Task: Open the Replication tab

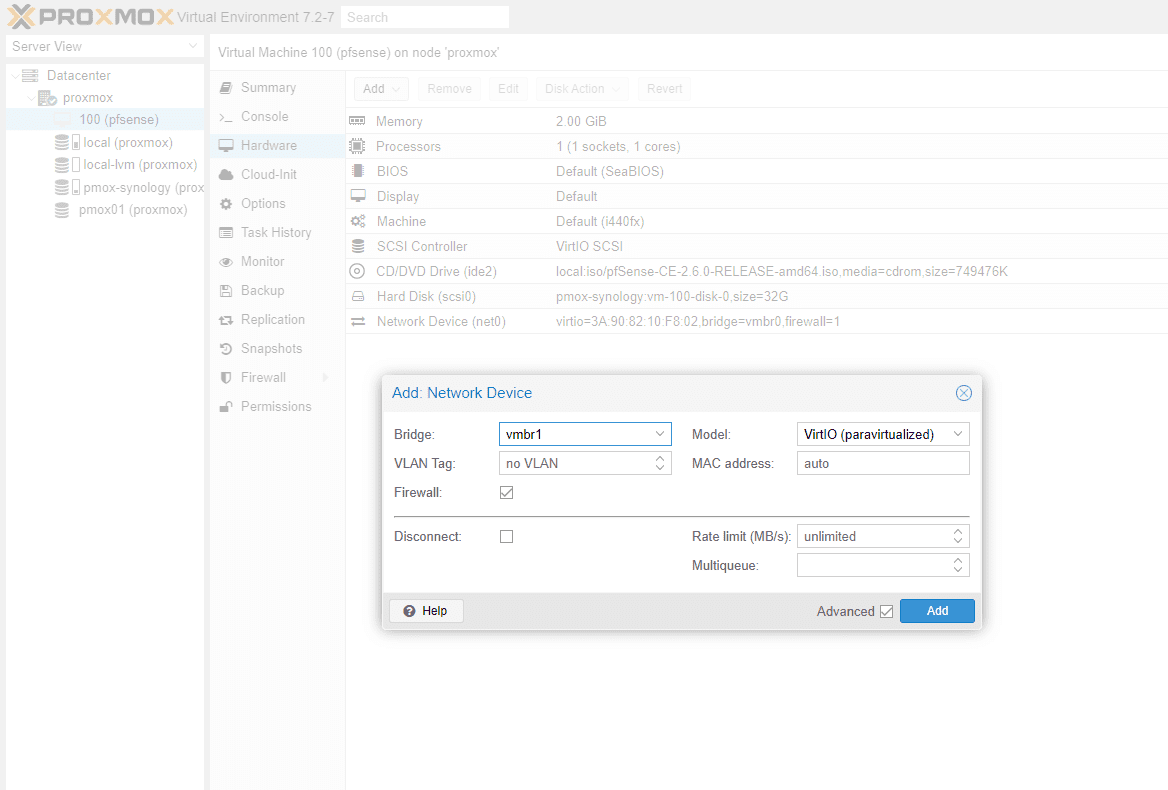Action: point(277,319)
